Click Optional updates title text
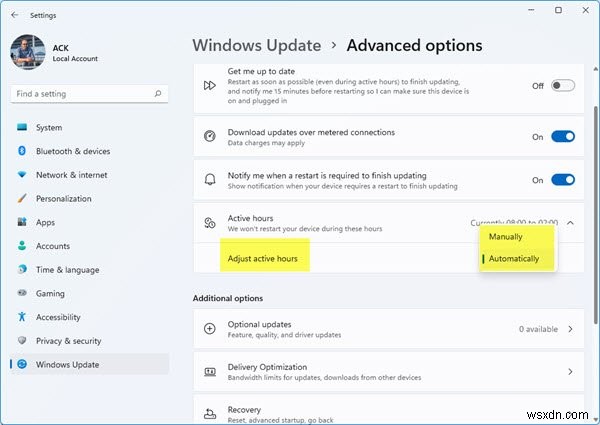Viewport: 600px width, 425px height. pos(259,324)
